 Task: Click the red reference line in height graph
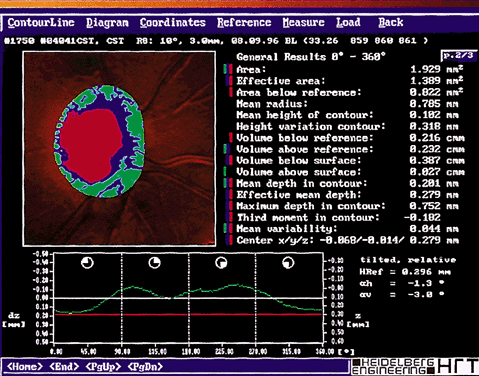coord(188,314)
